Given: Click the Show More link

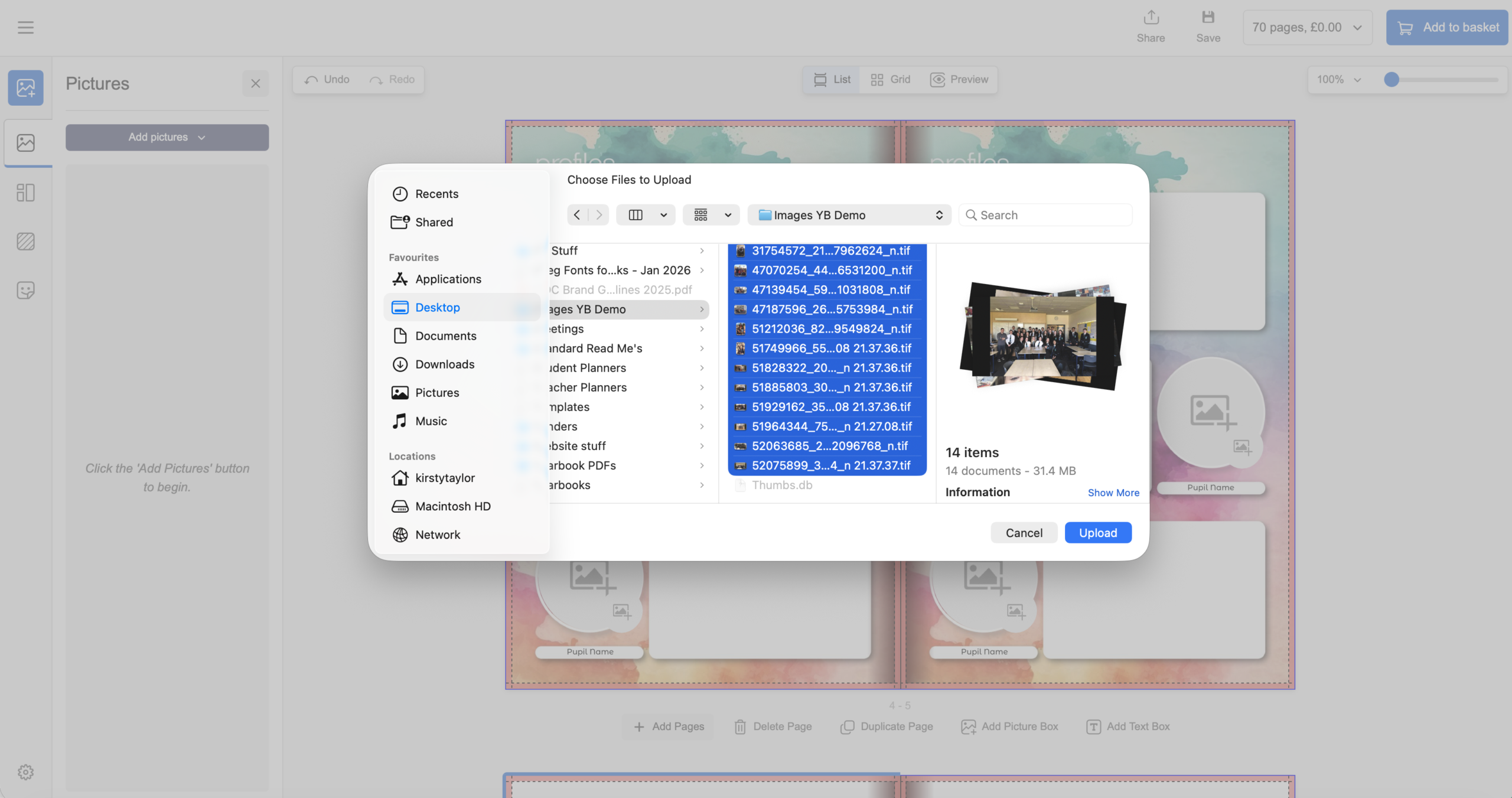Looking at the screenshot, I should coord(1113,493).
